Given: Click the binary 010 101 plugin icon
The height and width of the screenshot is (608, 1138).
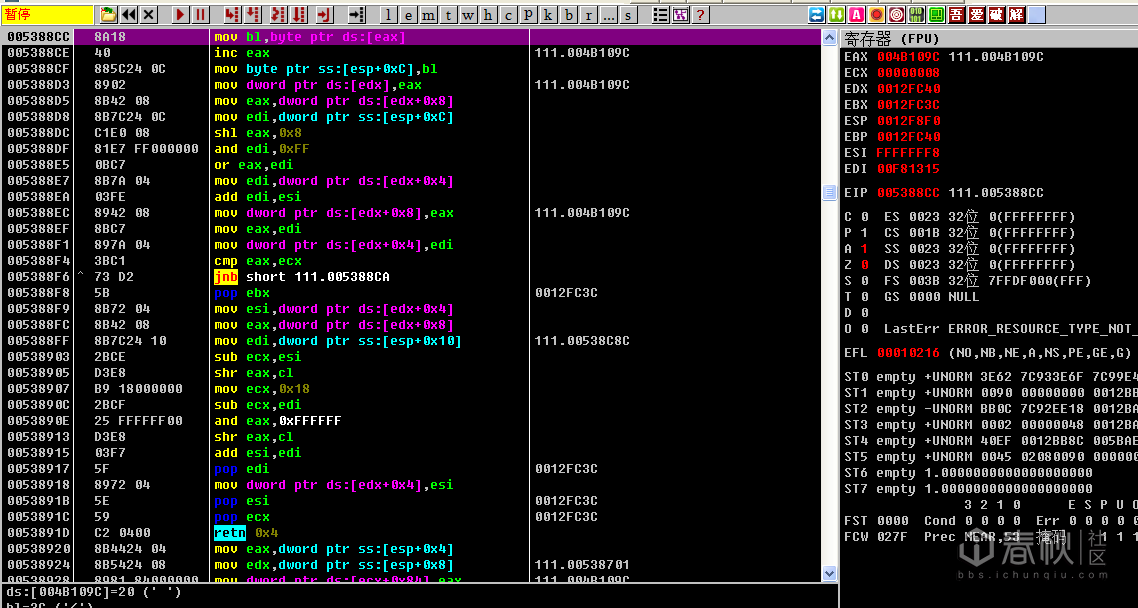Looking at the screenshot, I should tap(917, 15).
